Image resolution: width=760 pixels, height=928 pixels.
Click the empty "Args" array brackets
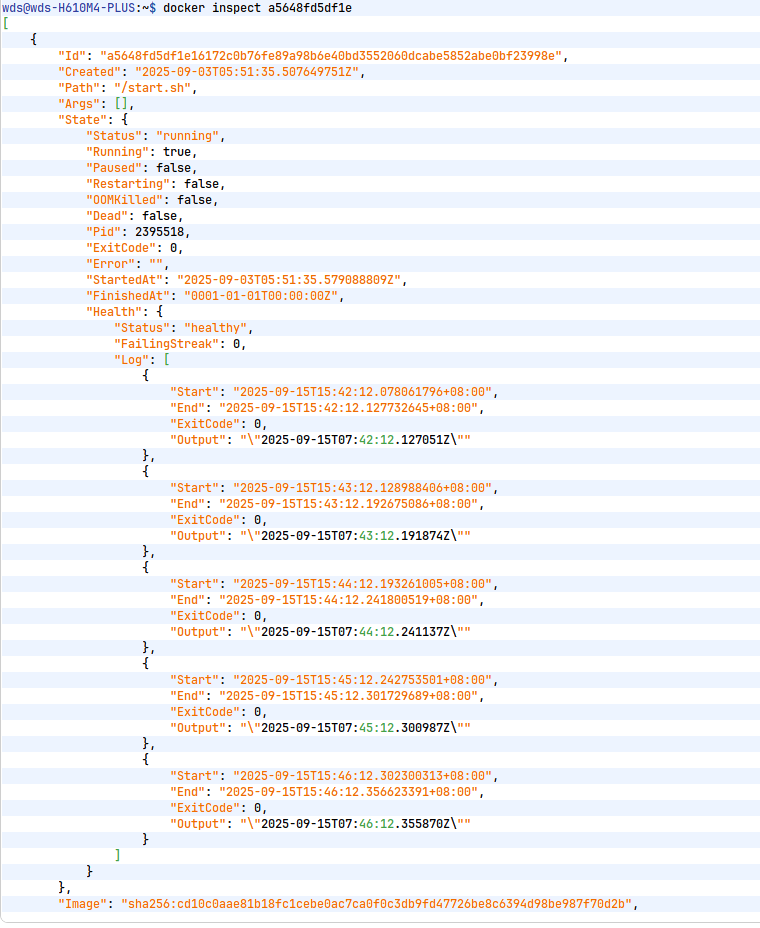pyautogui.click(x=121, y=104)
